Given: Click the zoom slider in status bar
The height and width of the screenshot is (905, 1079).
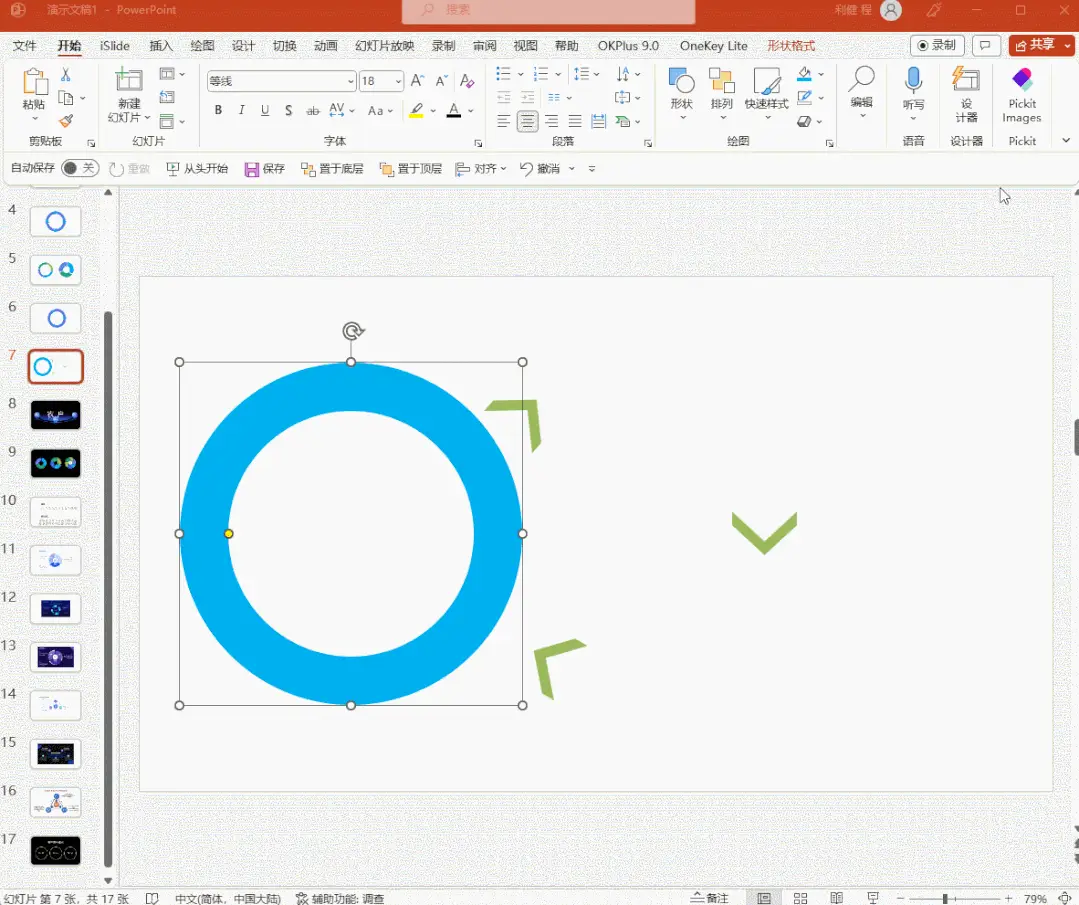Looking at the screenshot, I should 945,898.
